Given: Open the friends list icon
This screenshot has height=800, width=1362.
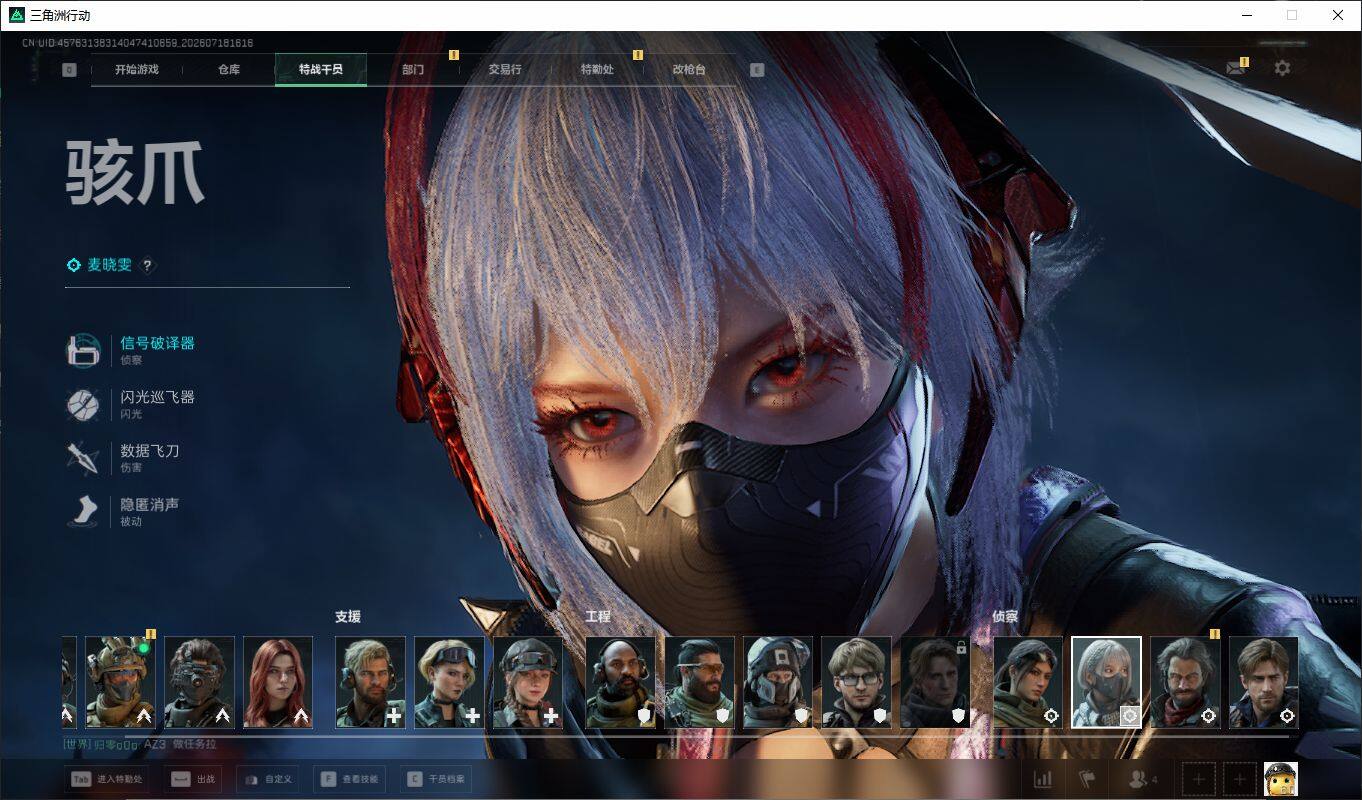Looking at the screenshot, I should (x=1142, y=779).
